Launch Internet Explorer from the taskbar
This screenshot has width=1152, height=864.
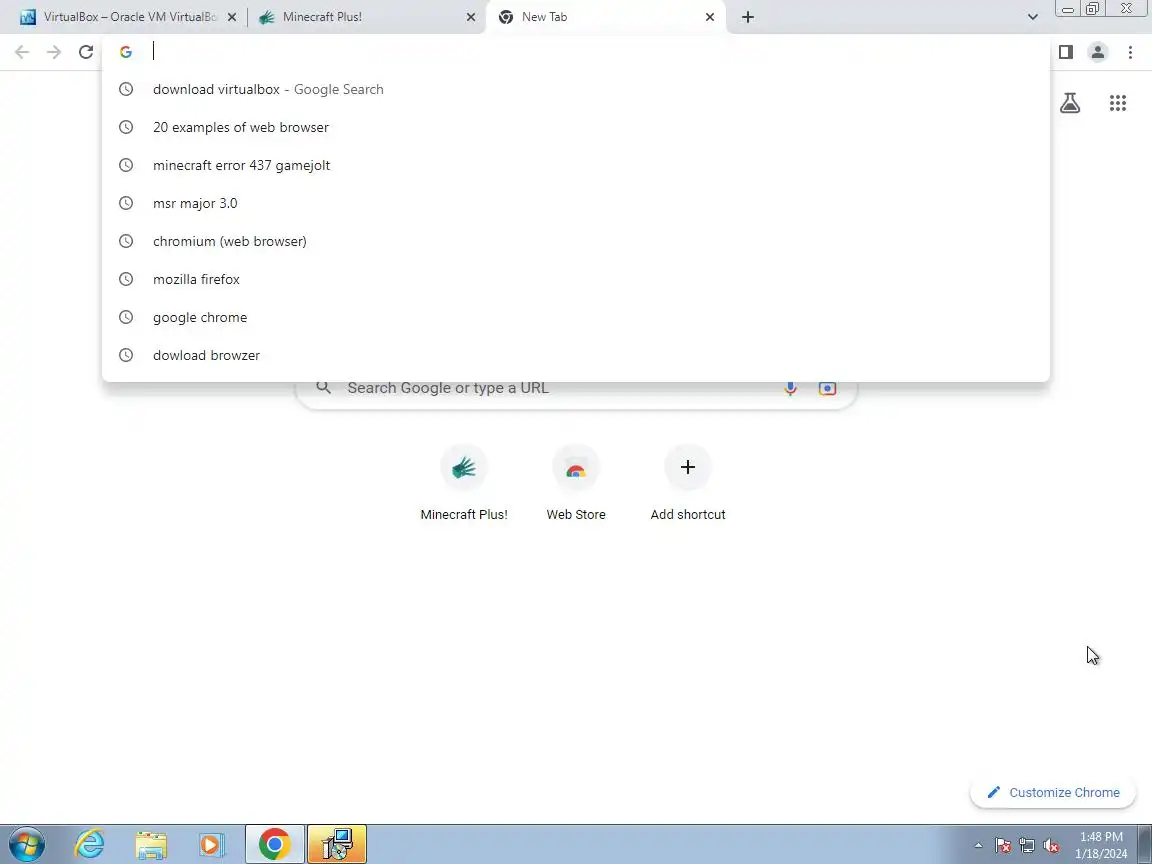90,844
